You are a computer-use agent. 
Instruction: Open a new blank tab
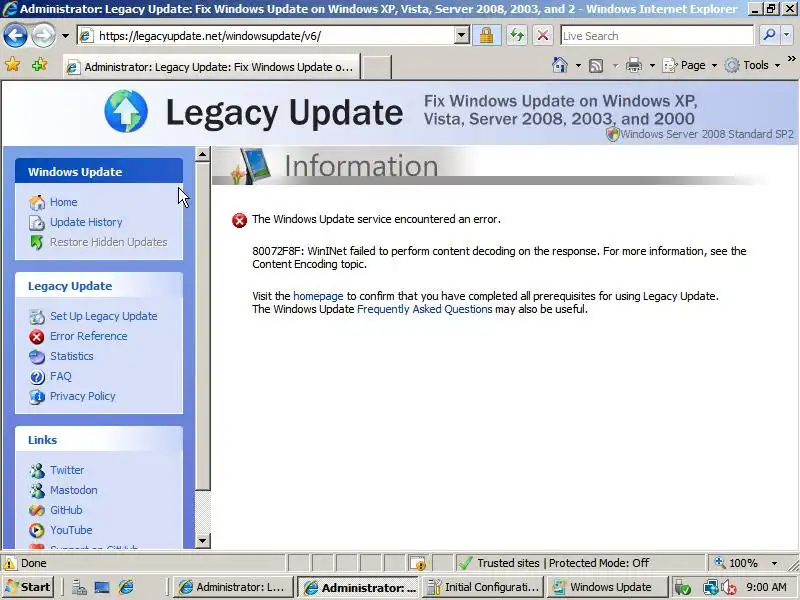pyautogui.click(x=377, y=67)
